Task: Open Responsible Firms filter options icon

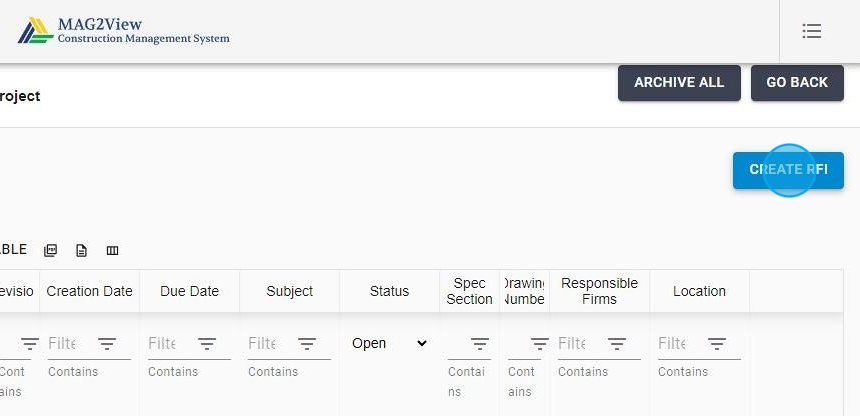Action: click(x=617, y=343)
